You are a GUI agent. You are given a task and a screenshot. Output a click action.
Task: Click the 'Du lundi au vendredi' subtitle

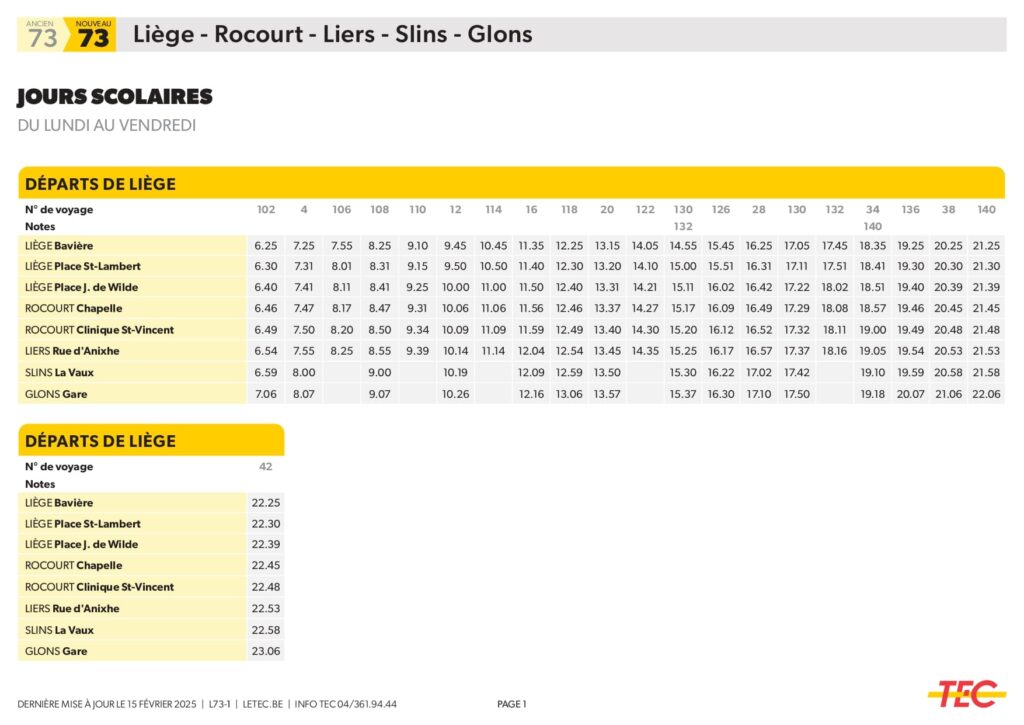pos(106,125)
